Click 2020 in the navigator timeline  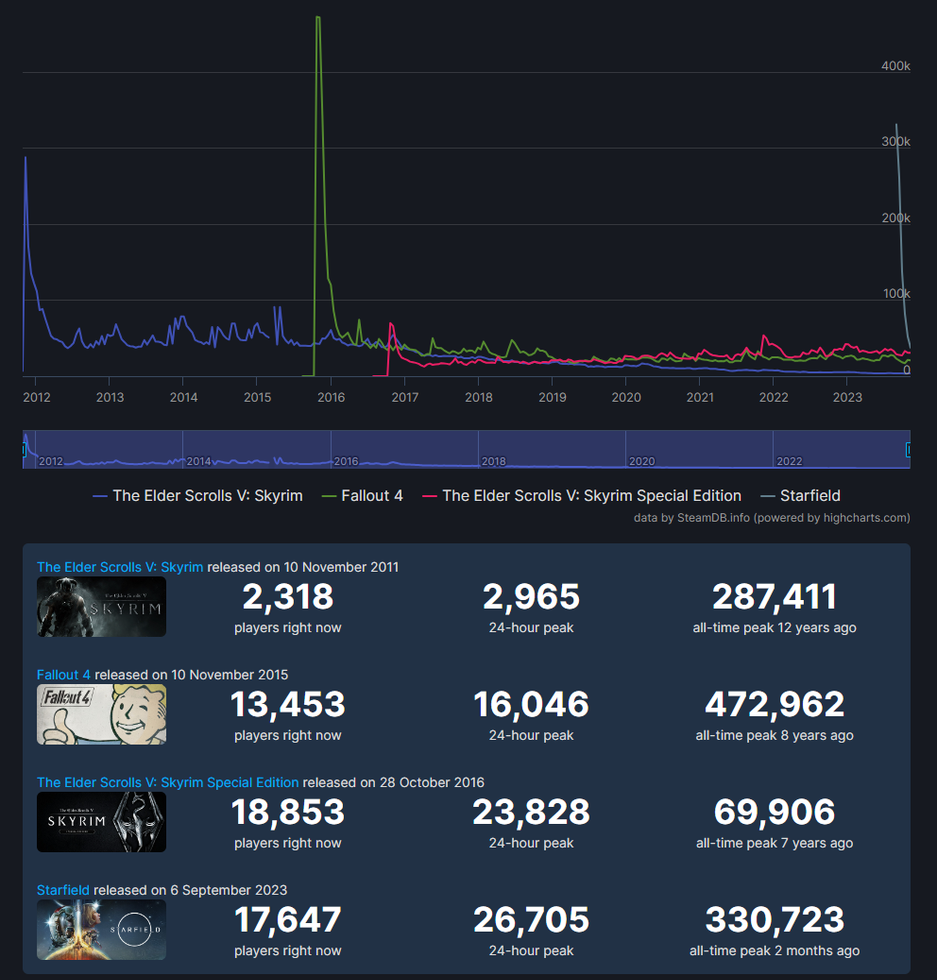[641, 461]
